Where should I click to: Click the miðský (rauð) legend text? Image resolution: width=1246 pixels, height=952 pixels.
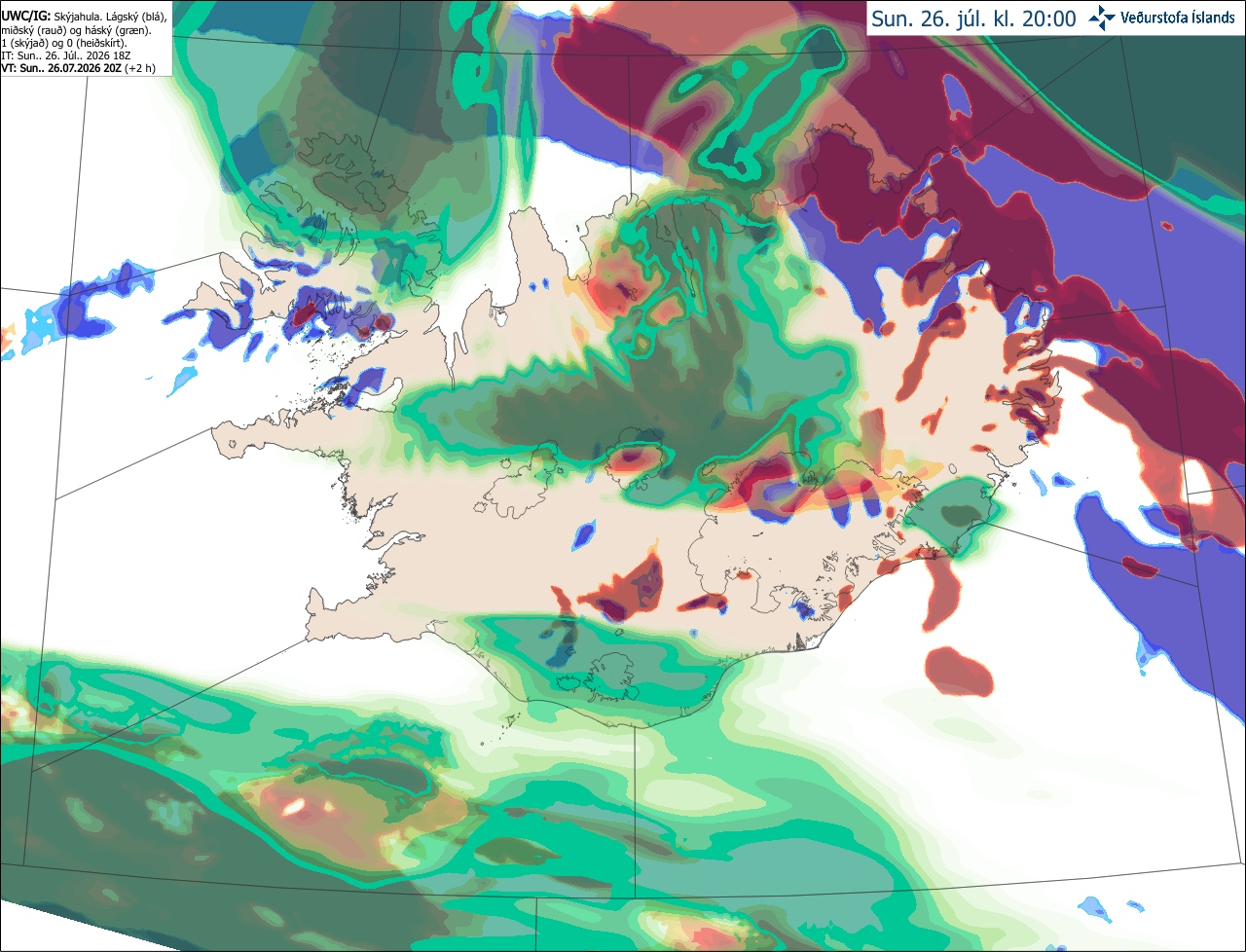coord(34,30)
